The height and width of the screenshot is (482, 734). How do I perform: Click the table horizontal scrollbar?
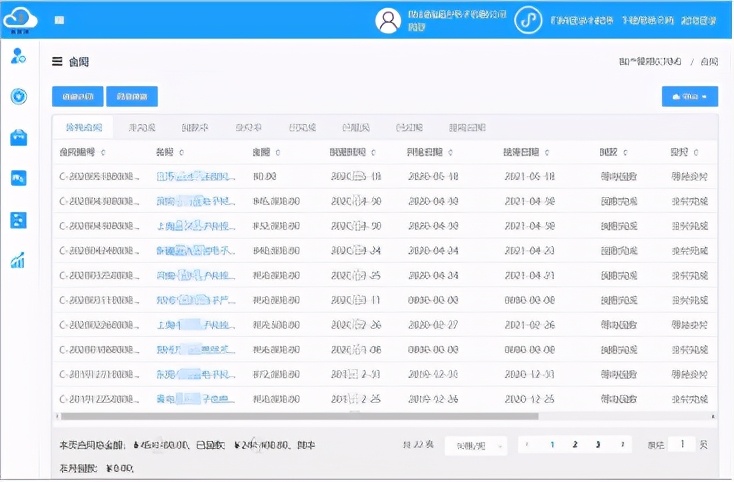click(300, 416)
